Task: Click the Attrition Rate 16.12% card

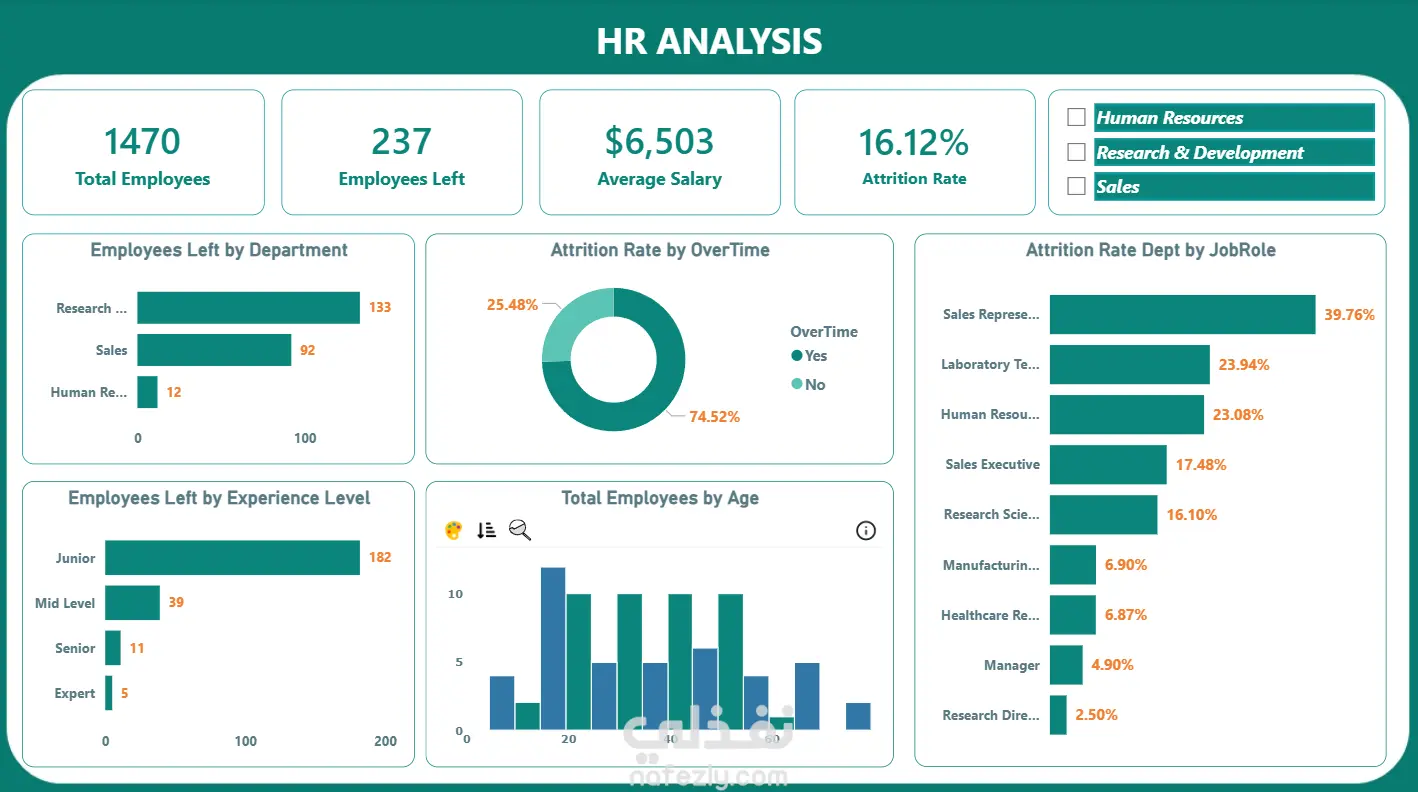Action: point(915,152)
